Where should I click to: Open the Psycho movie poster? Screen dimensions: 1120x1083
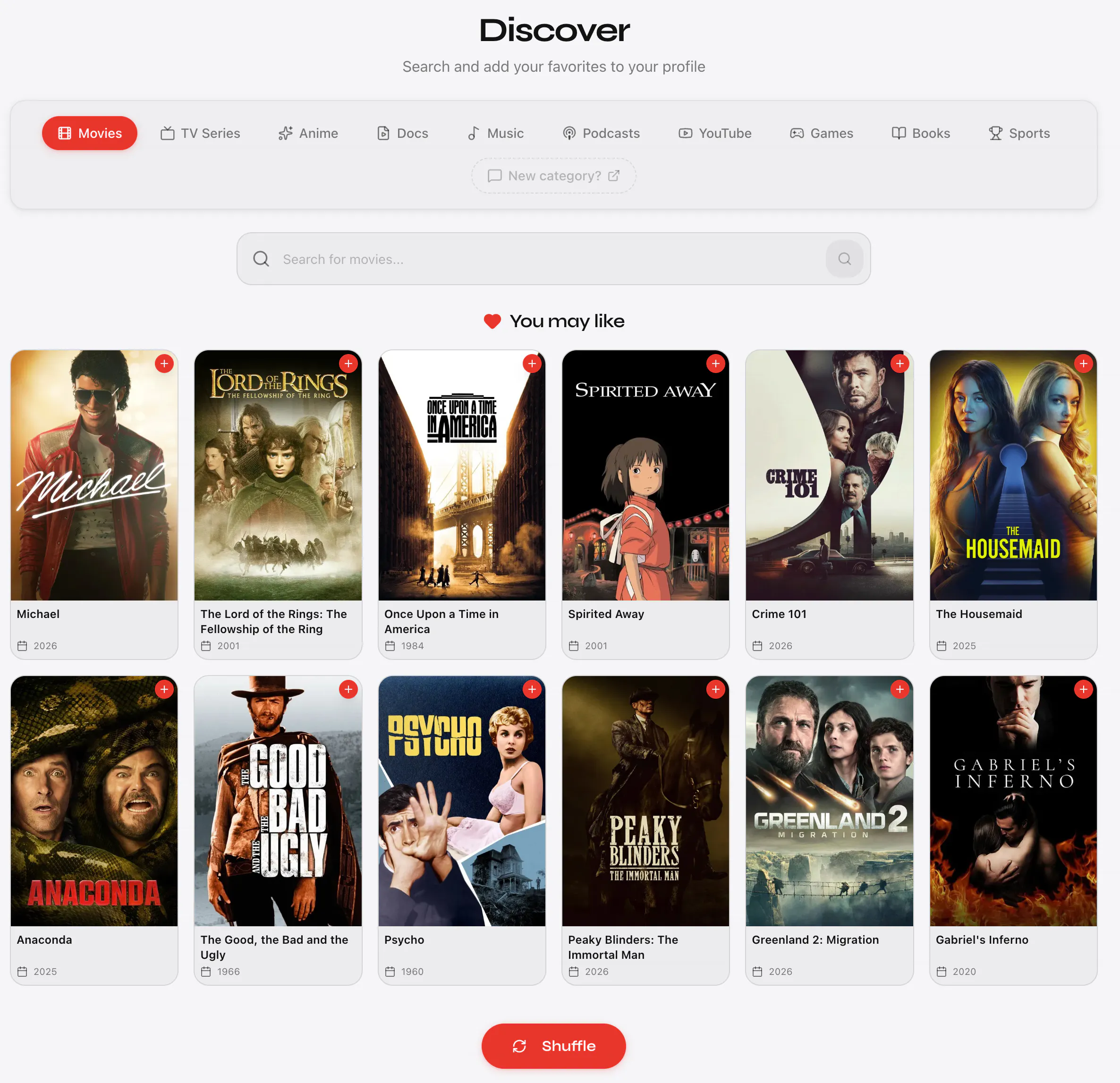462,801
